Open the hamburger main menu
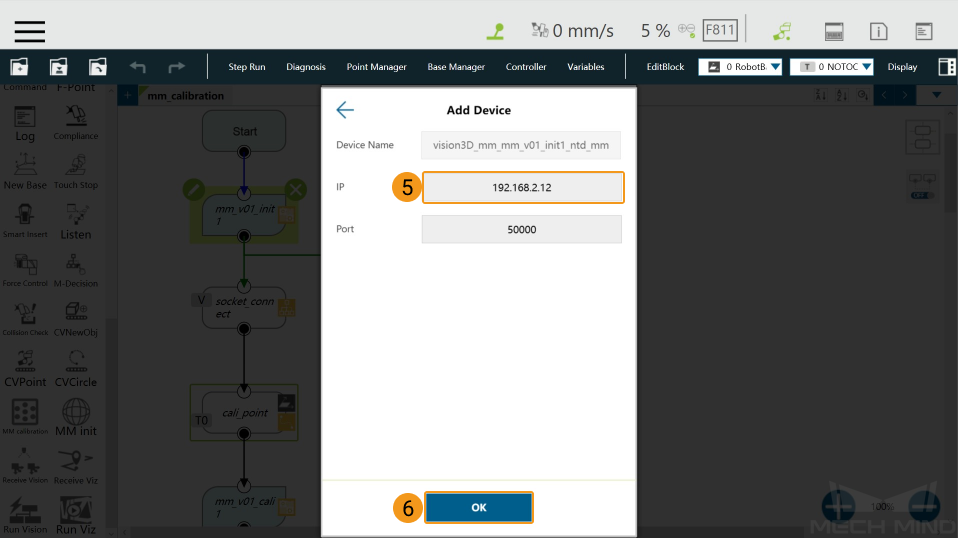 pos(29,31)
